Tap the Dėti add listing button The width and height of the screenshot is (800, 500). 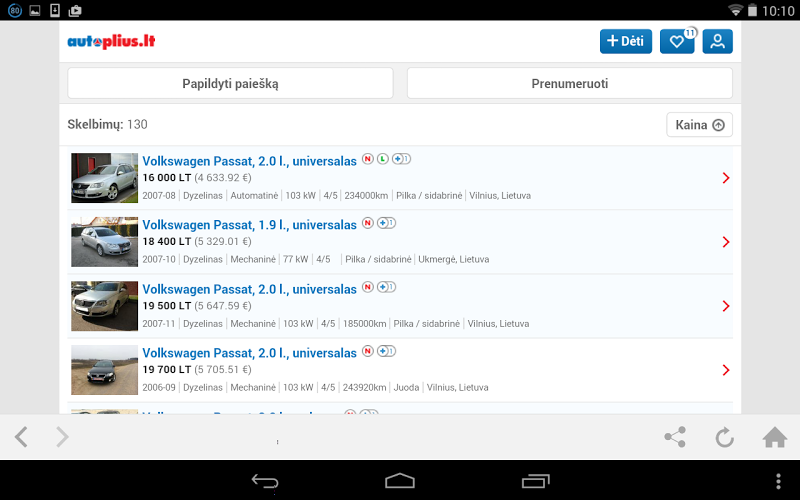click(626, 41)
